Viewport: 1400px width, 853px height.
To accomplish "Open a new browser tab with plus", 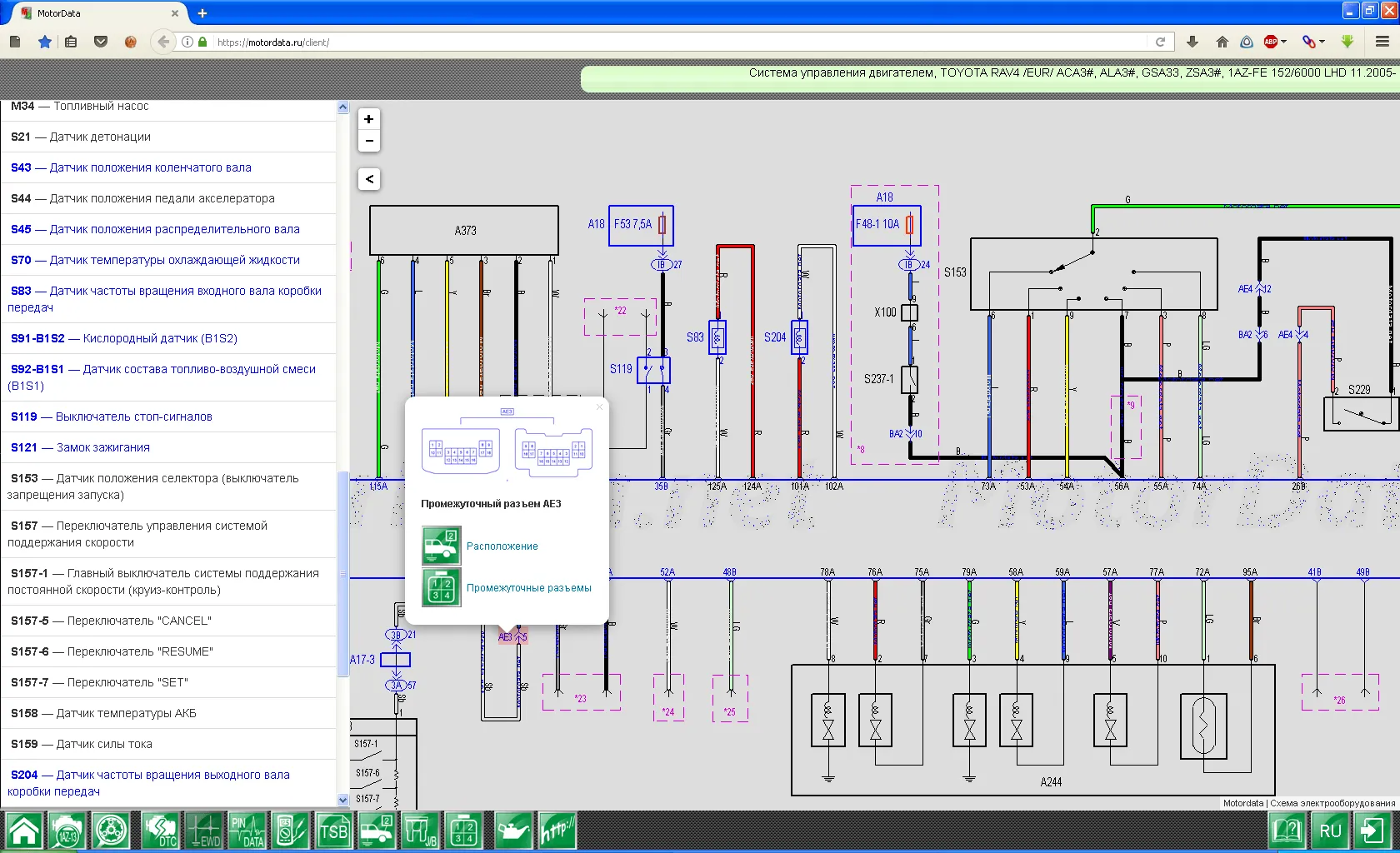I will 202,13.
